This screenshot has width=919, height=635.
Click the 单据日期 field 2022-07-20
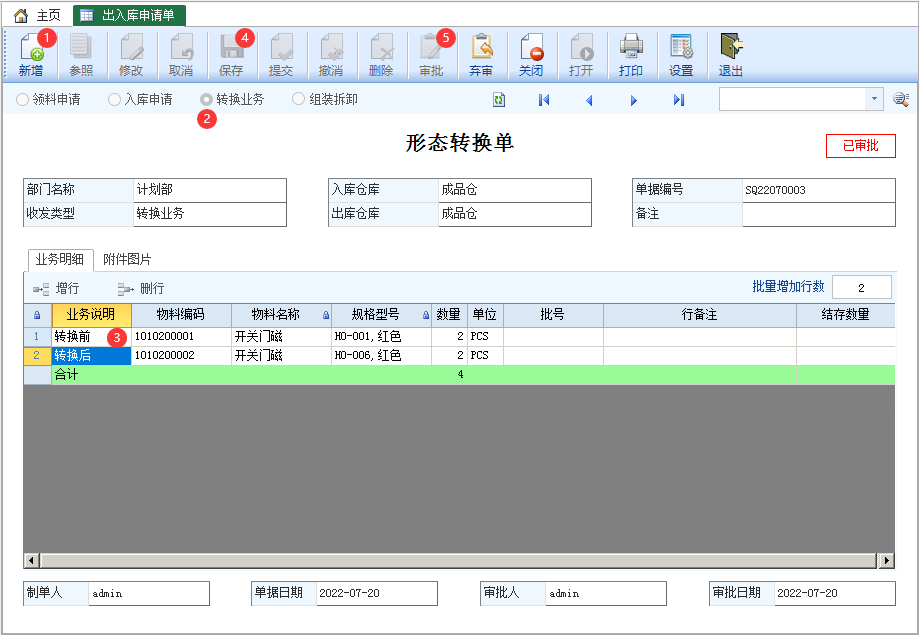[377, 593]
